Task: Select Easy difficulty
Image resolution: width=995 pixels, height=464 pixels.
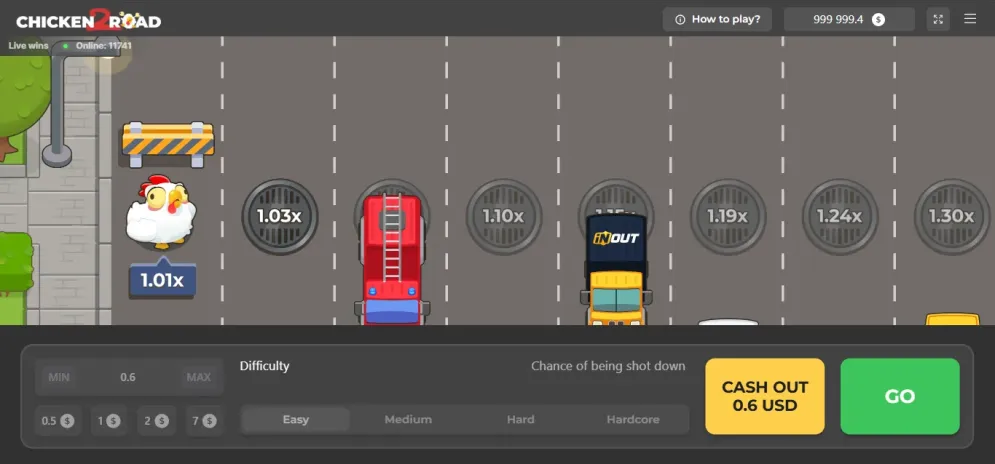Action: 296,420
